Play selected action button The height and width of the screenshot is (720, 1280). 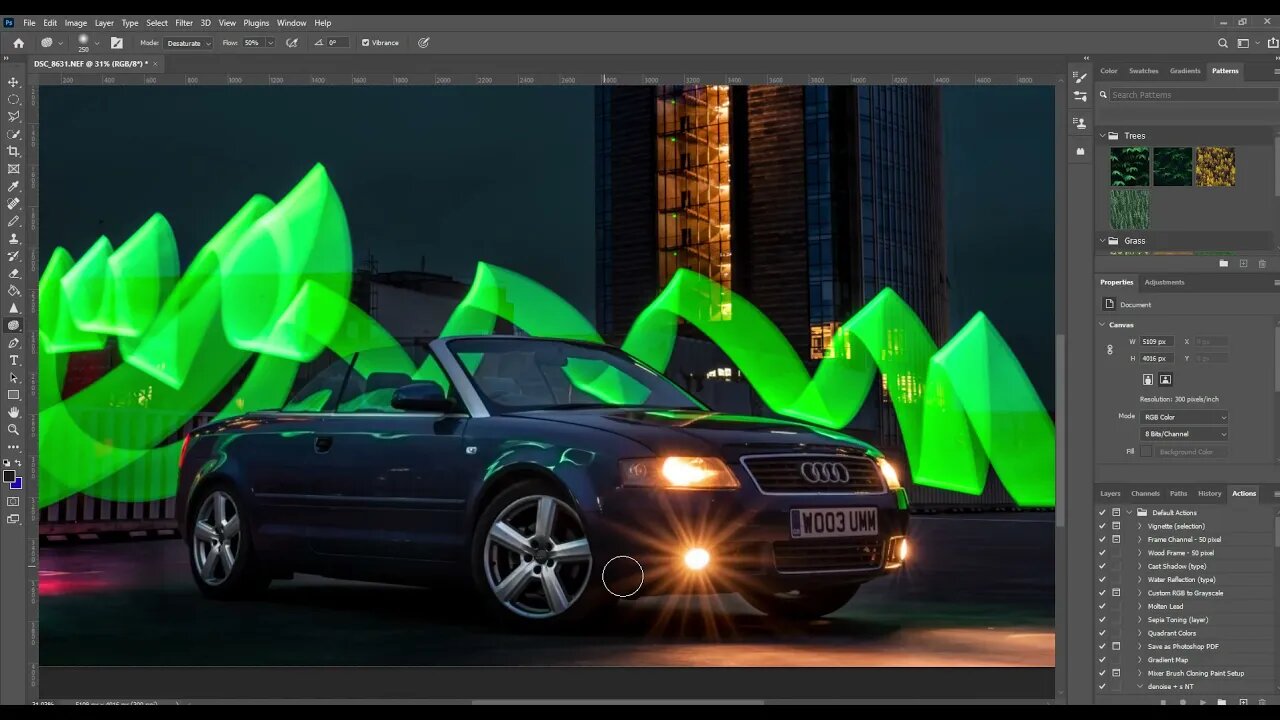pos(1203,702)
